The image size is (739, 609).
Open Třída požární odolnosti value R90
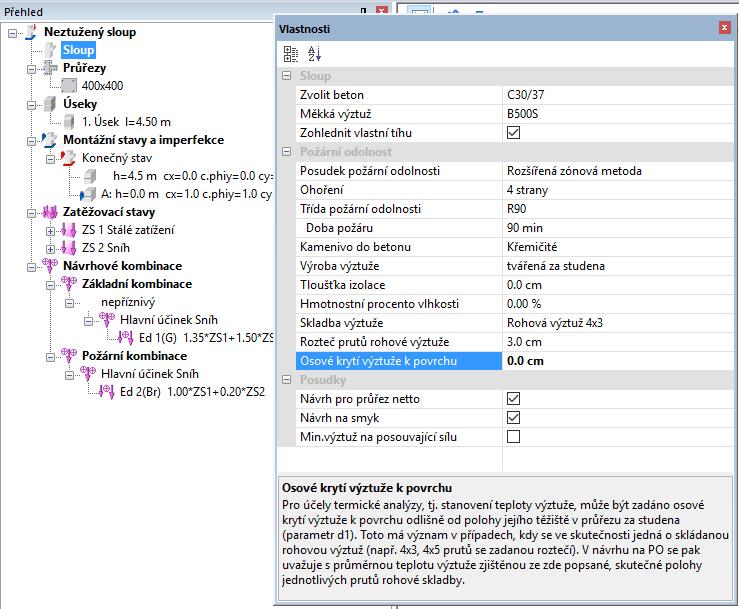coord(617,209)
